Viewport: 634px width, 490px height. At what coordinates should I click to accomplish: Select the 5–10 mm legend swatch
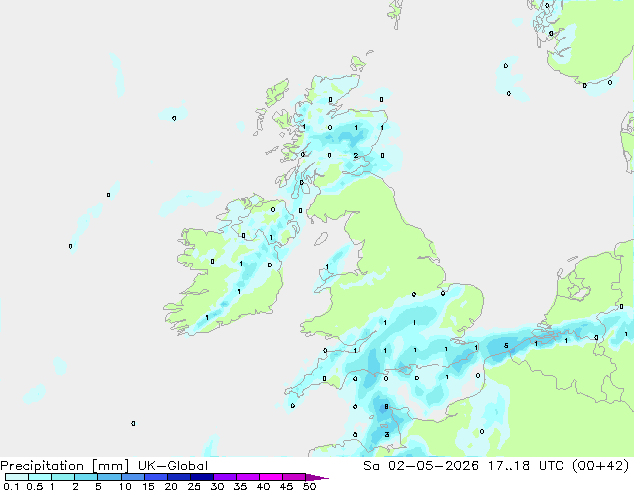tap(109, 477)
